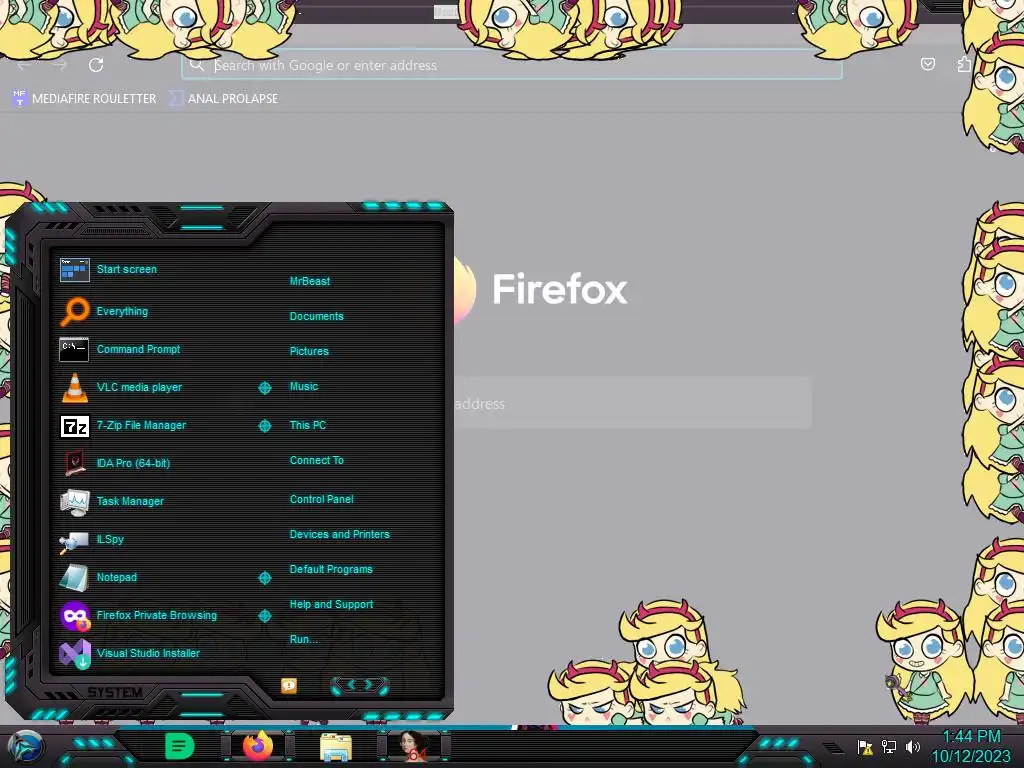Open Music from start menu
This screenshot has width=1024, height=768.
304,387
